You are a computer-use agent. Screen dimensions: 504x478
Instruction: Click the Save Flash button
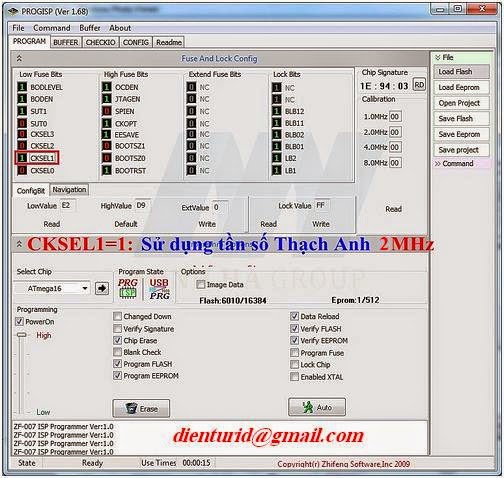(462, 119)
